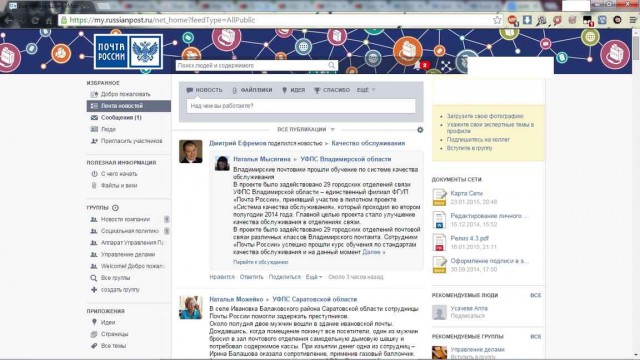The width and height of the screenshot is (640, 360).
Task: Go back with the browser back arrow
Action: (x=8, y=20)
